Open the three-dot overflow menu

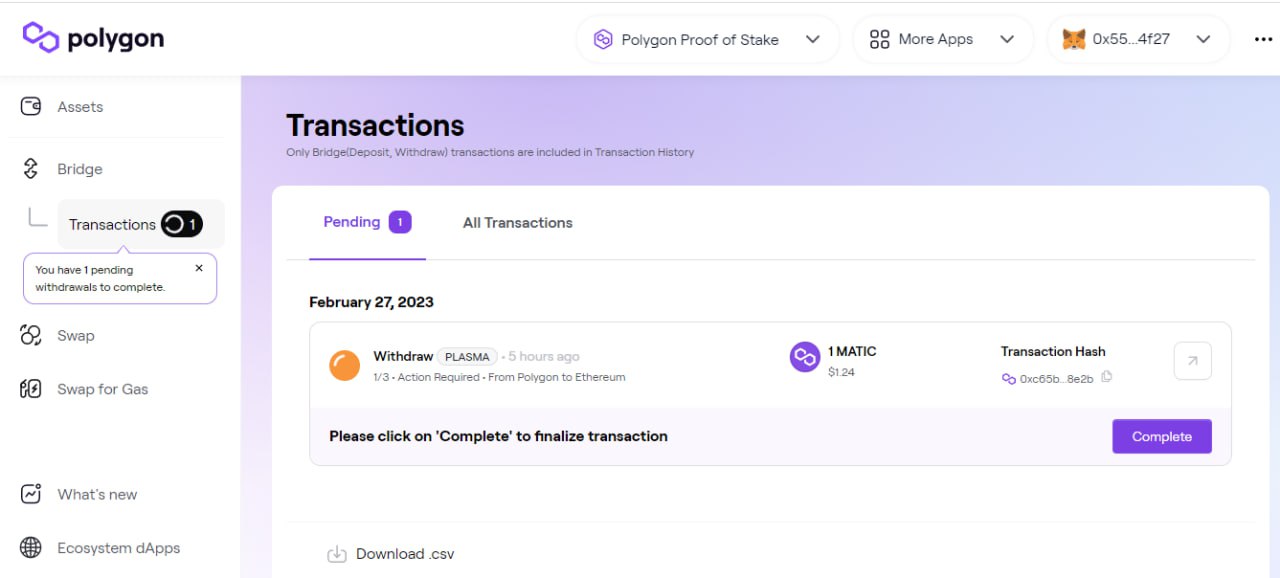[1263, 40]
